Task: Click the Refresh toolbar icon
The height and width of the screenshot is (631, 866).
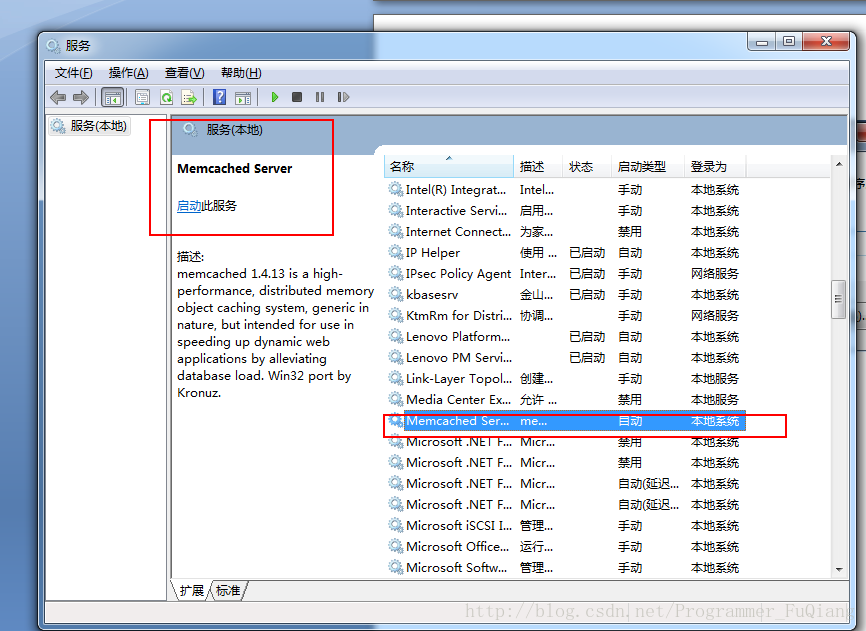Action: coord(166,98)
